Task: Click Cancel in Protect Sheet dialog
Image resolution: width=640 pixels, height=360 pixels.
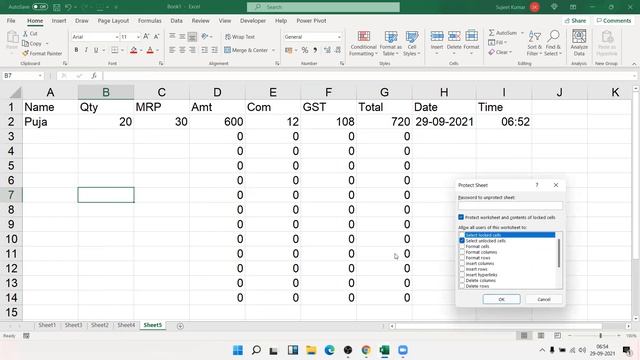Action: (544, 299)
